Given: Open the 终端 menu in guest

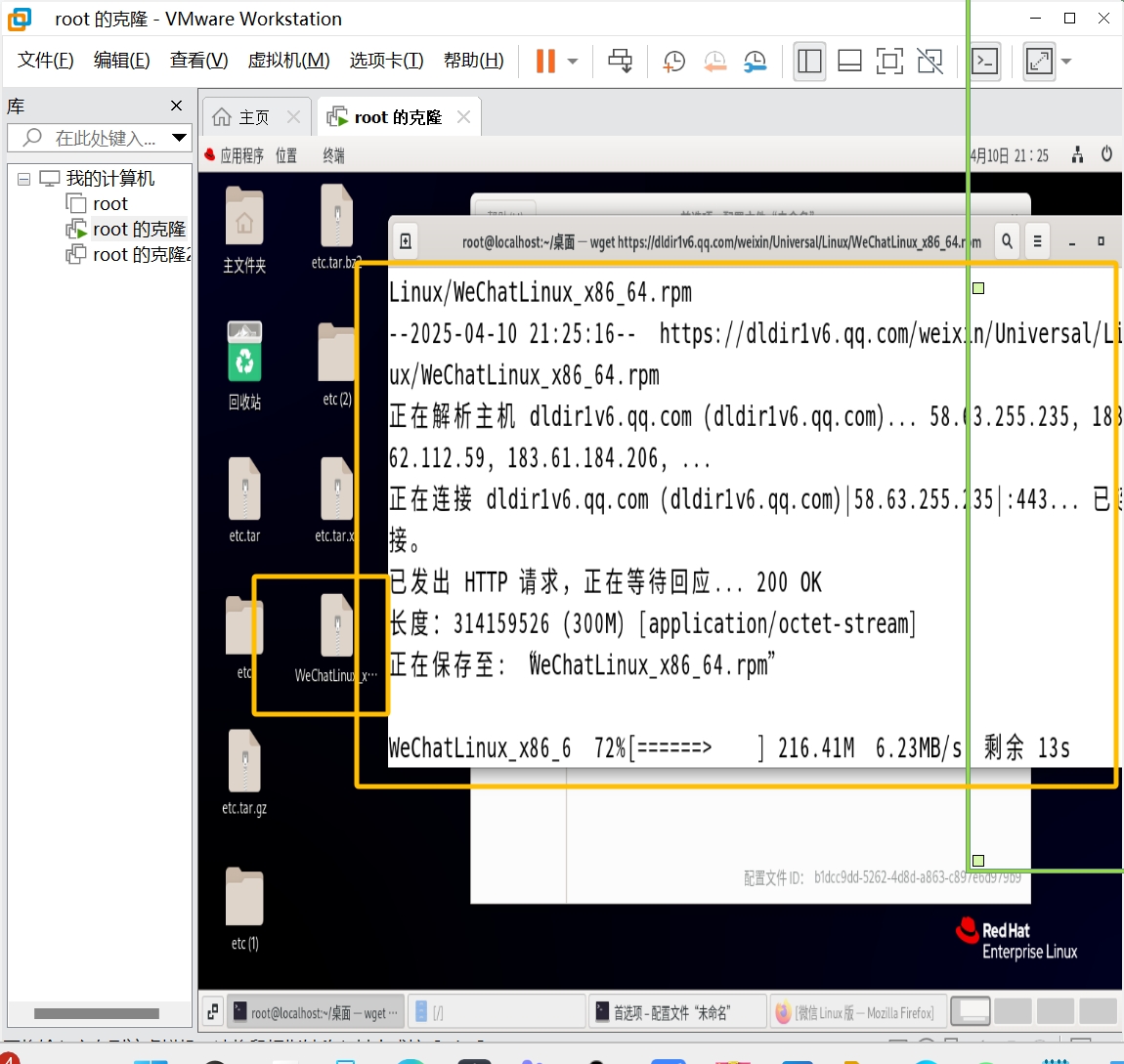Looking at the screenshot, I should coord(333,155).
